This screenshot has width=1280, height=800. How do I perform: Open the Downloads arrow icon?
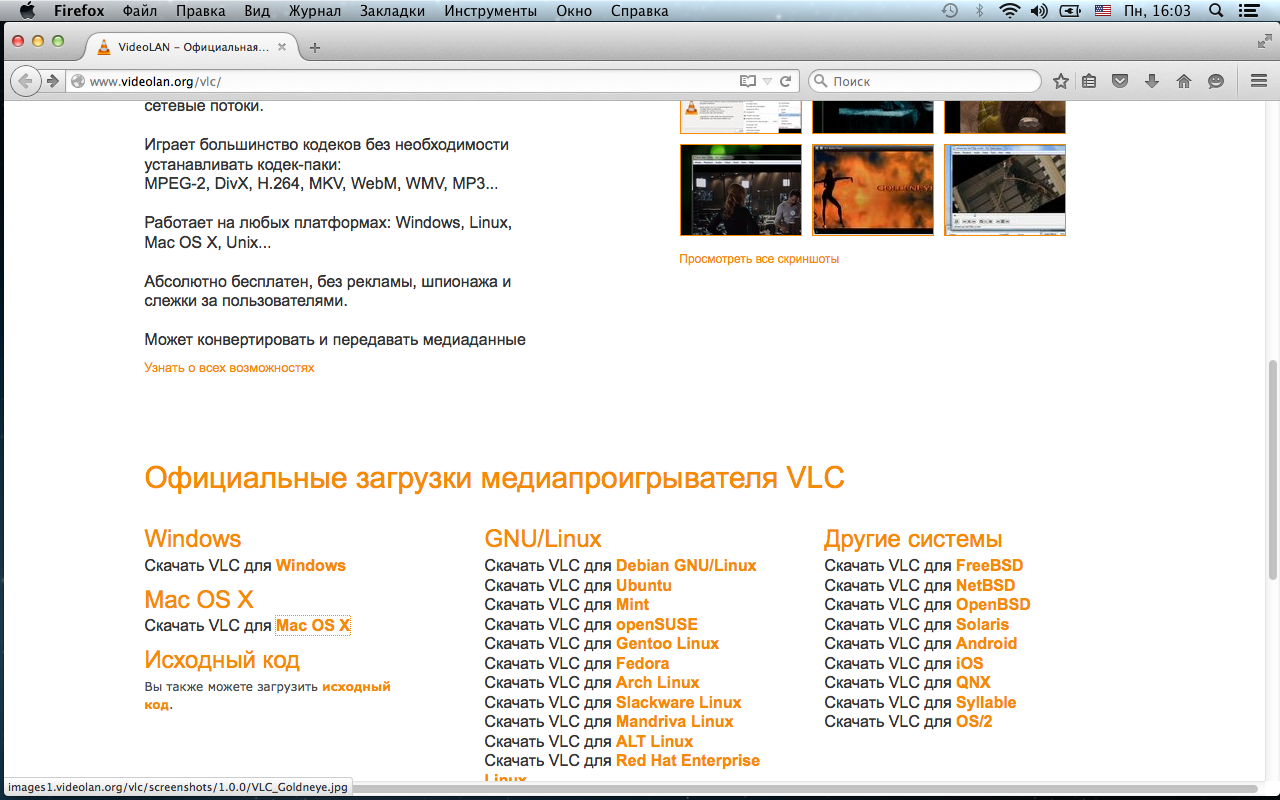[1152, 81]
